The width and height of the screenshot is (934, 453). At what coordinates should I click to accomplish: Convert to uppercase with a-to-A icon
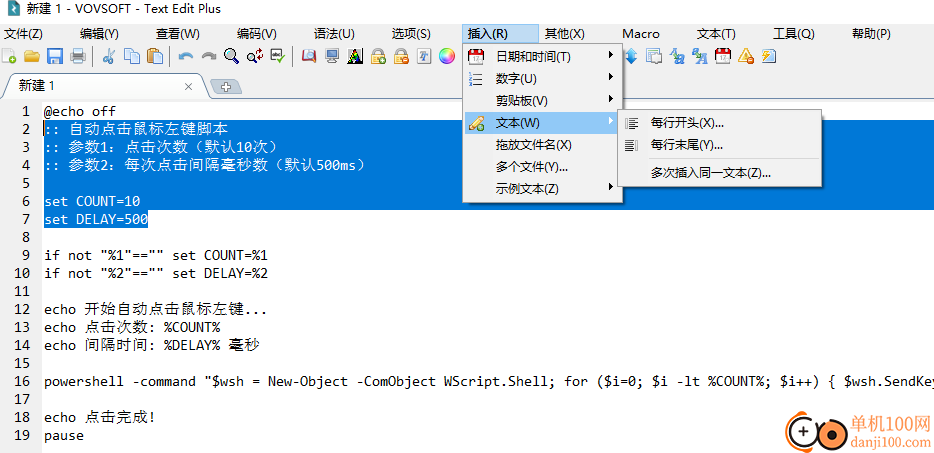point(700,57)
